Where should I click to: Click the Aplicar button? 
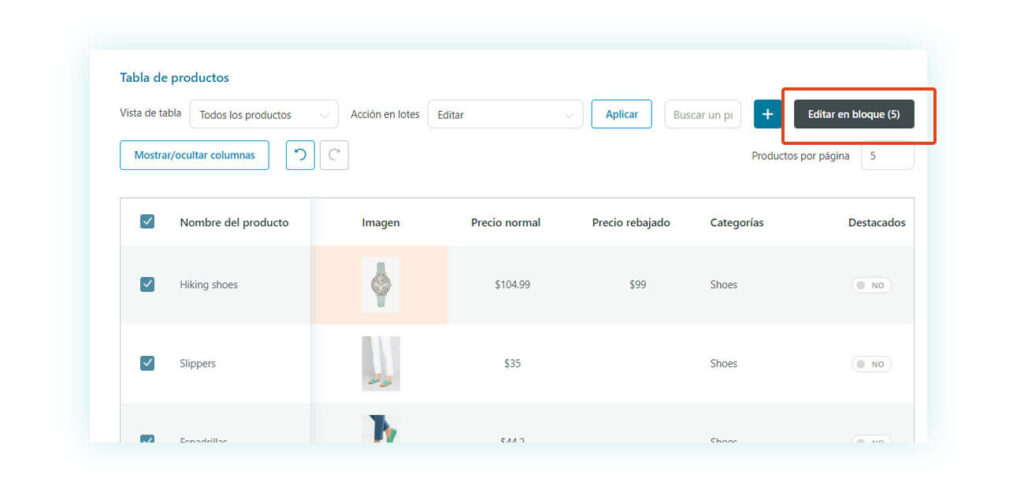(622, 114)
